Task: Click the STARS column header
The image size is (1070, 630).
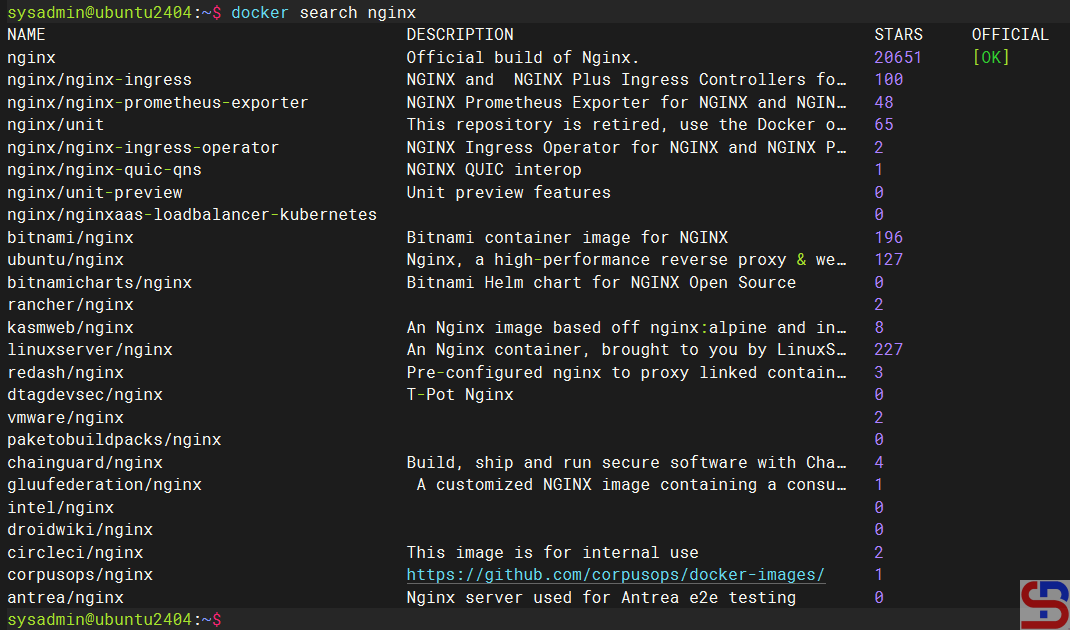Action: click(x=898, y=35)
